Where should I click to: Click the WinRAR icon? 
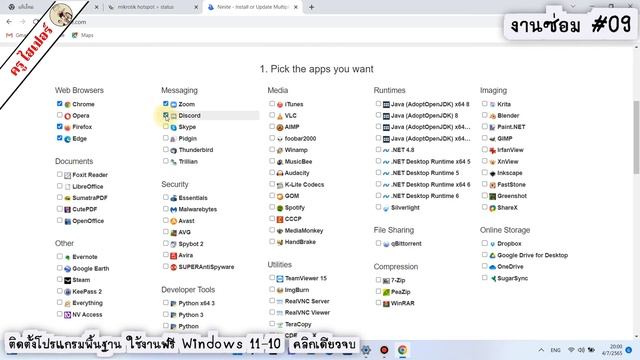[386, 304]
